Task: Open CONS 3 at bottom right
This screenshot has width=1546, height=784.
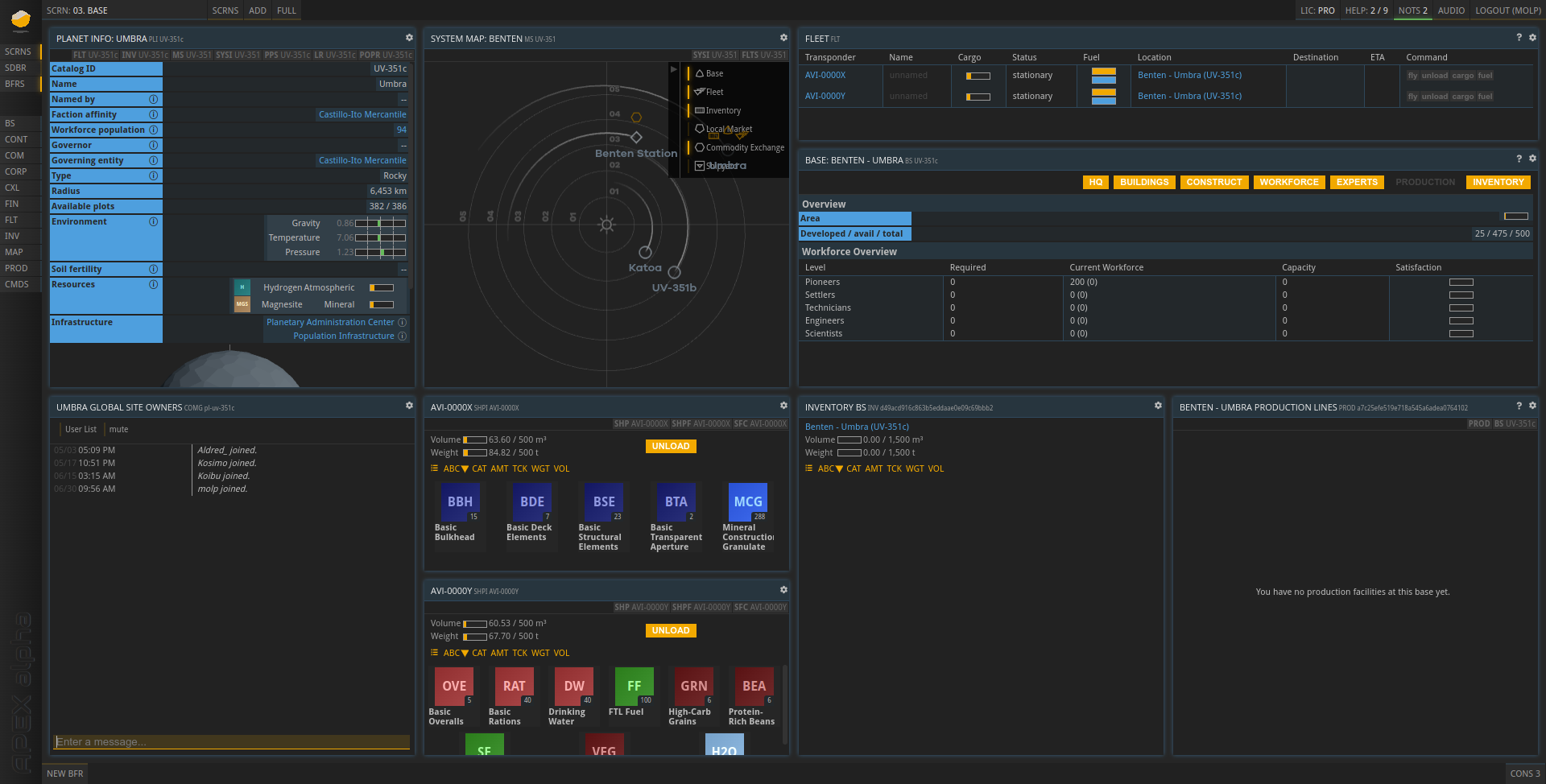Action: pyautogui.click(x=1525, y=774)
